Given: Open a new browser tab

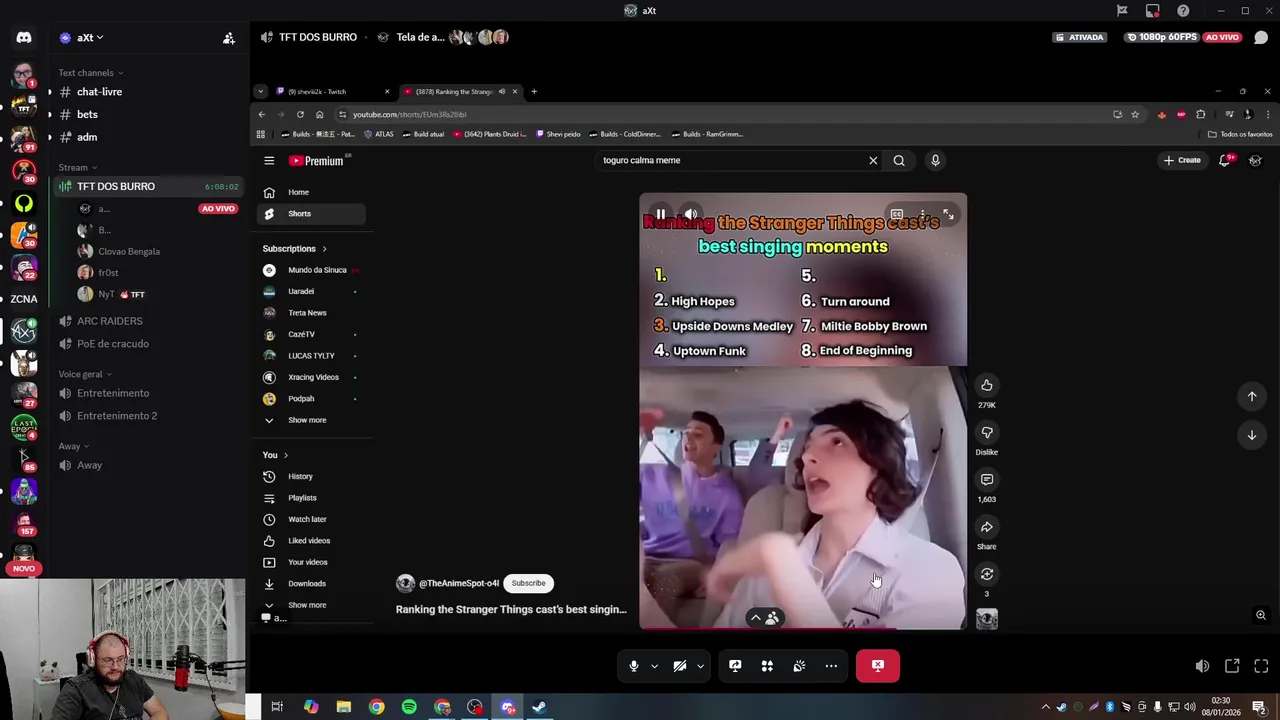Looking at the screenshot, I should point(534,92).
